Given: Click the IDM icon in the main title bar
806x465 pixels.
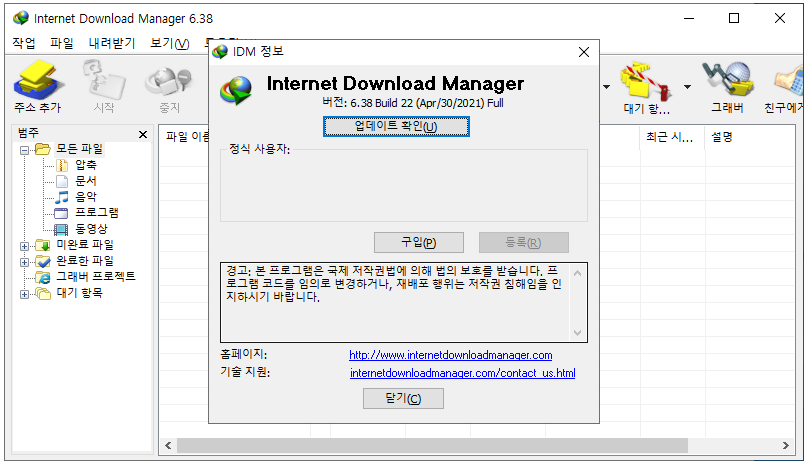Looking at the screenshot, I should pos(21,18).
